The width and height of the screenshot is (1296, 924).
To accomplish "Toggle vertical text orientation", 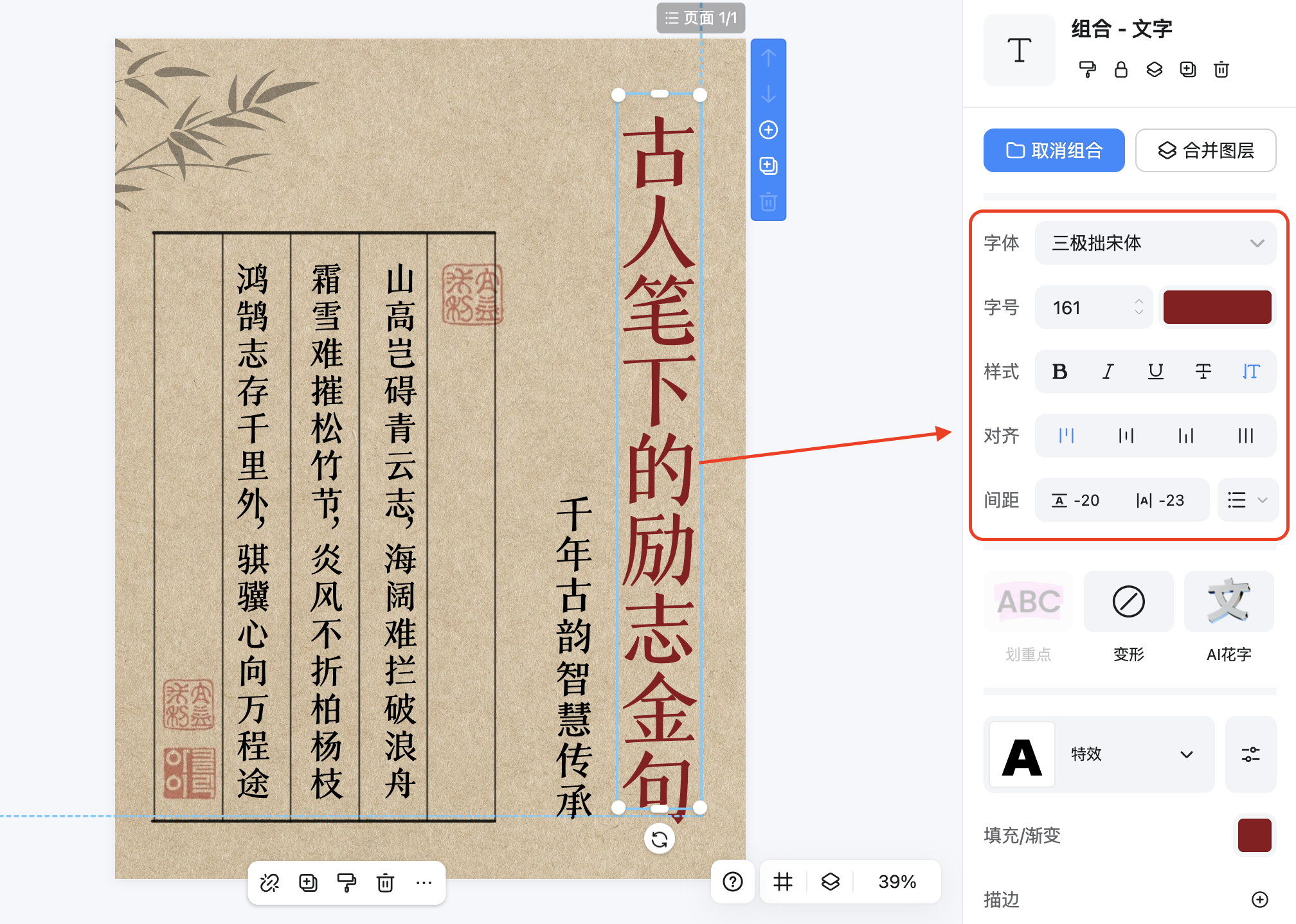I will pyautogui.click(x=1251, y=371).
